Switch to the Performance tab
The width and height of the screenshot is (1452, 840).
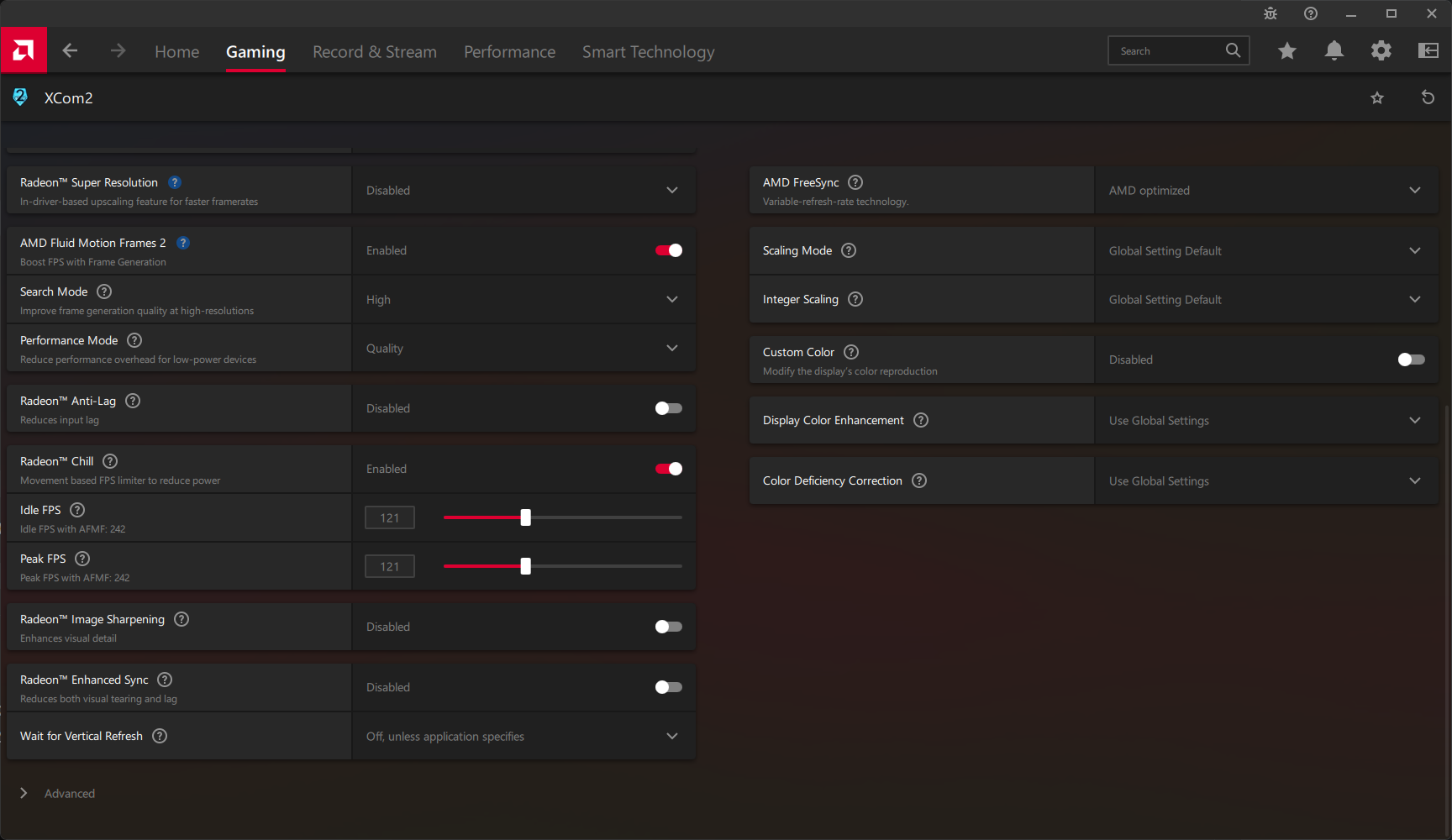[x=509, y=52]
